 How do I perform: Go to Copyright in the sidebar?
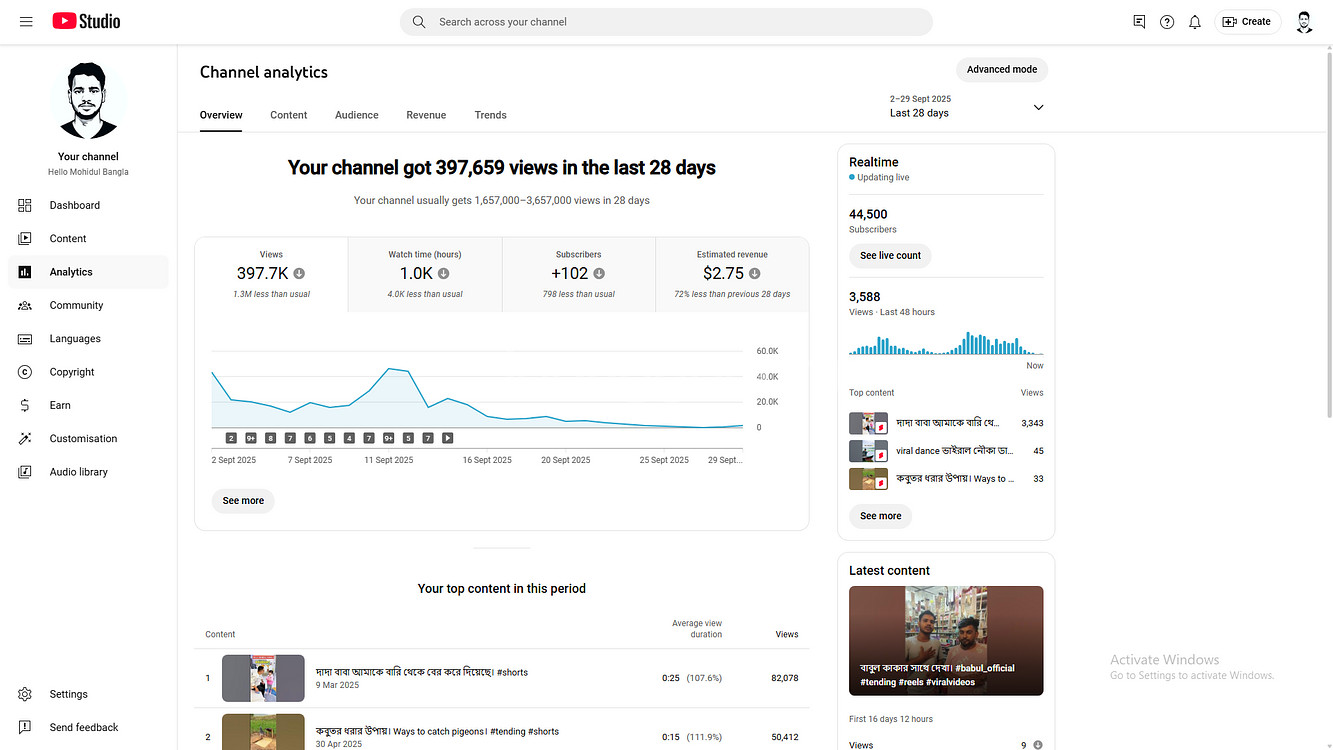coord(72,372)
